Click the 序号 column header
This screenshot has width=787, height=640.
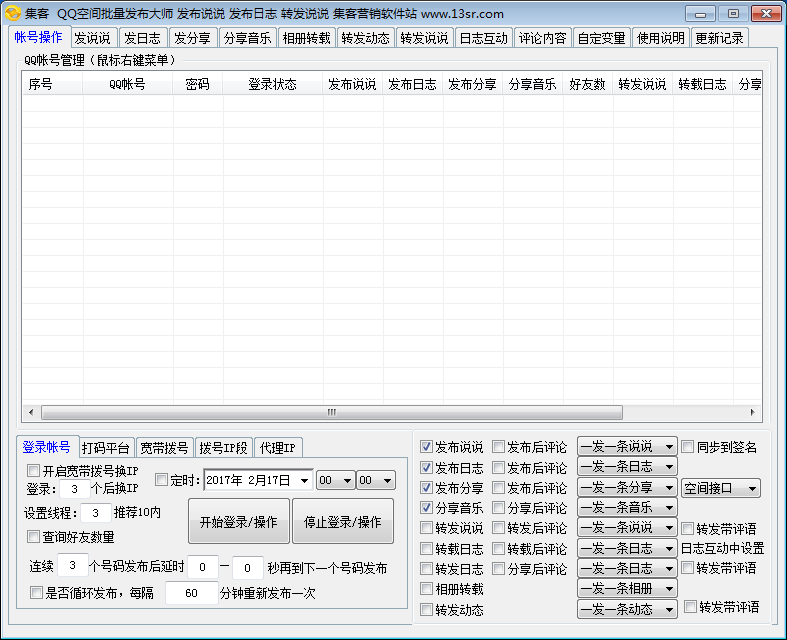(52, 84)
